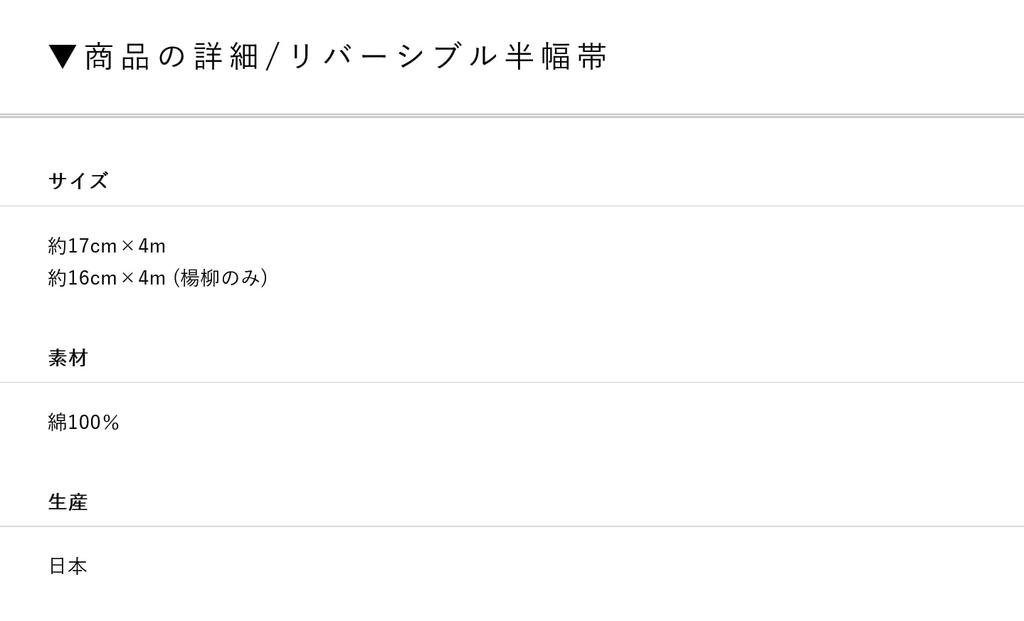Click the 約17cm×4m size line
Viewport: 1024px width, 621px height.
pyautogui.click(x=107, y=246)
